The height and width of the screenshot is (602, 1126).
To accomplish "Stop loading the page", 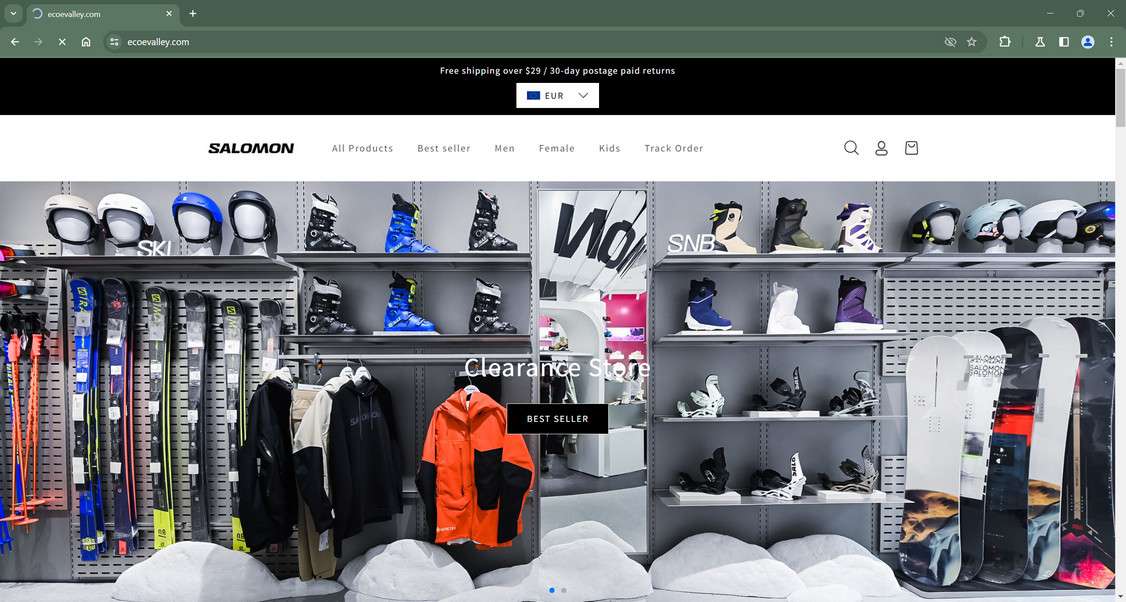I will click(62, 42).
